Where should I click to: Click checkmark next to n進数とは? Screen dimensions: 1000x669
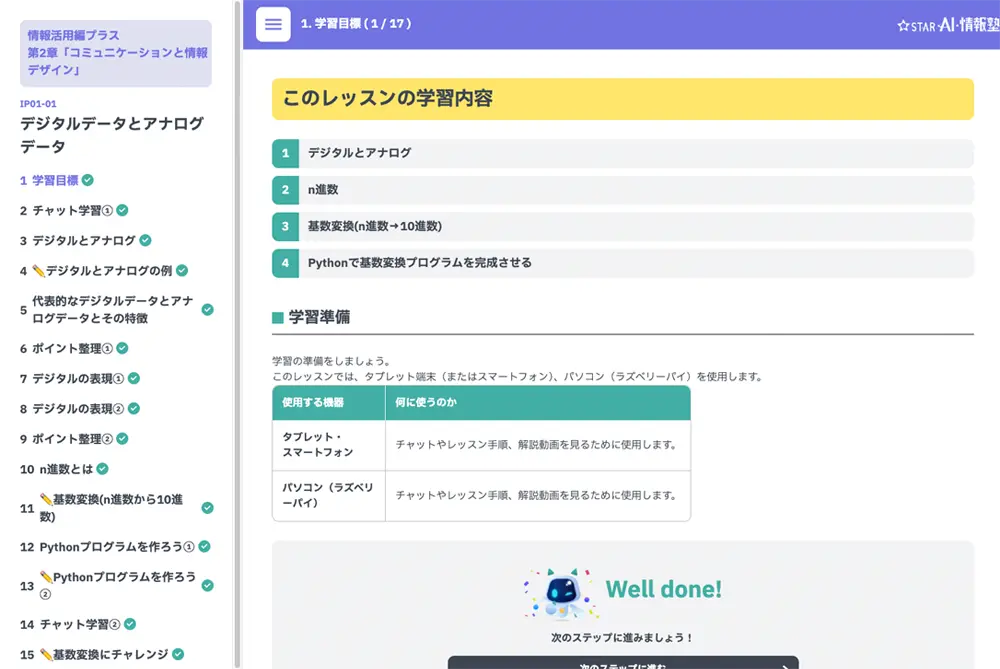tap(102, 469)
